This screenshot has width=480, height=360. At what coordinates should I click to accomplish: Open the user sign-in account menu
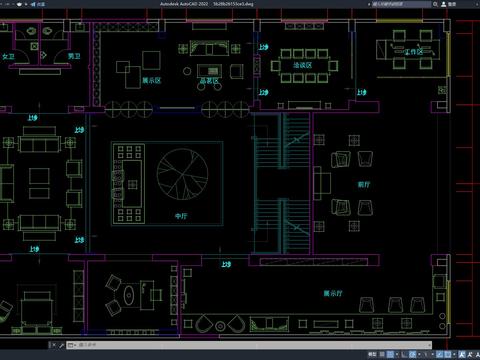(448, 4)
